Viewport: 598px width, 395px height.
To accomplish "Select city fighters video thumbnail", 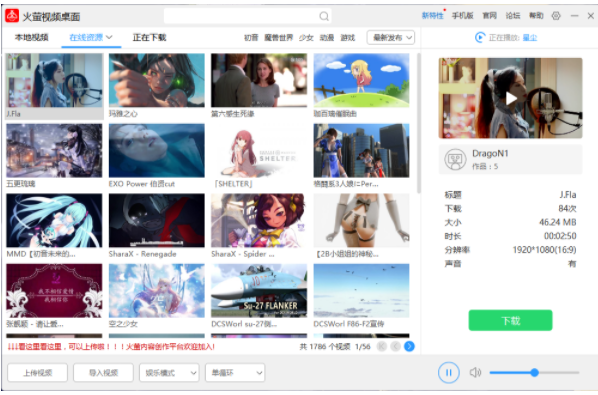I will click(362, 150).
